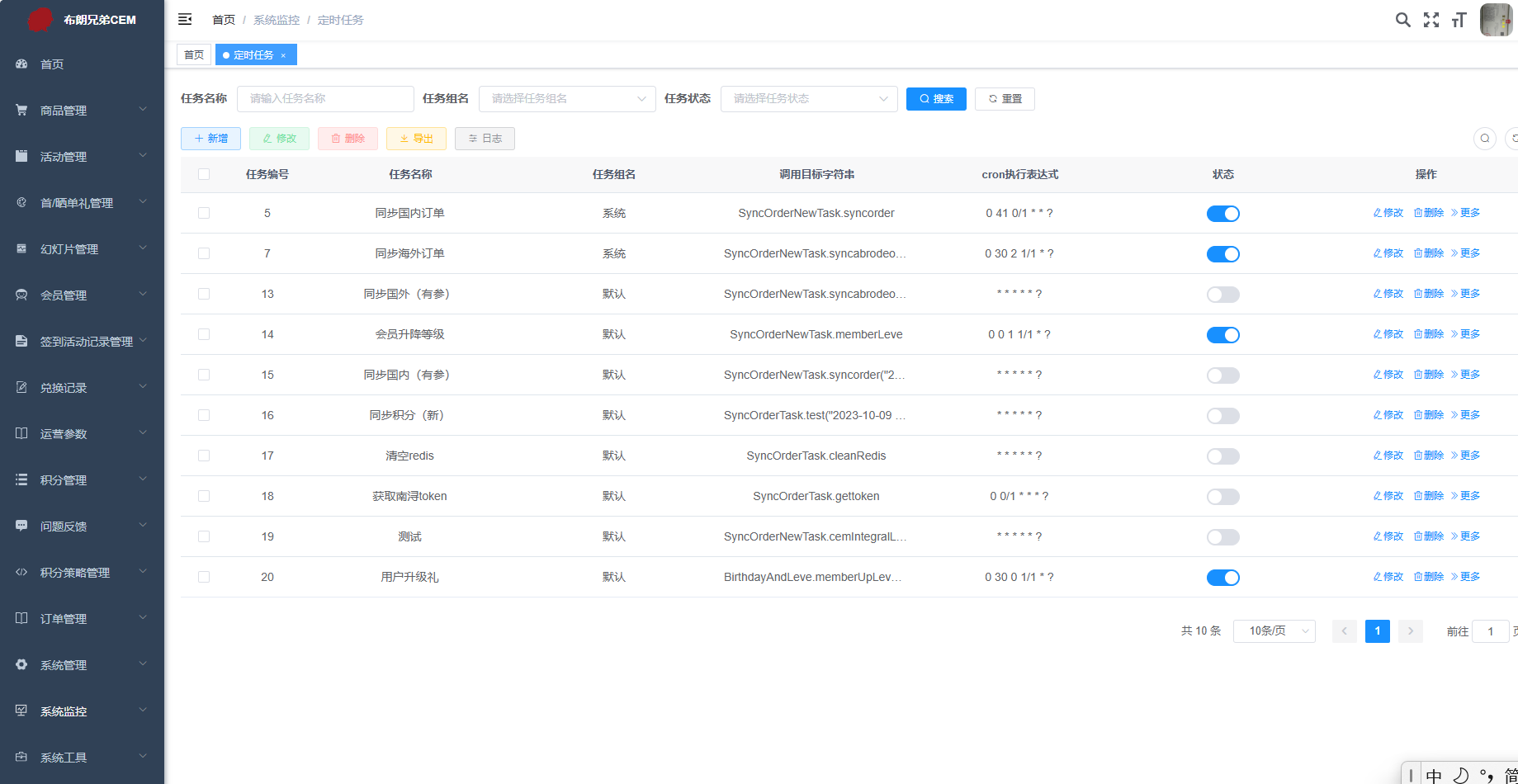Click the 系统管理 gear icon
Image resolution: width=1518 pixels, height=784 pixels.
point(21,664)
